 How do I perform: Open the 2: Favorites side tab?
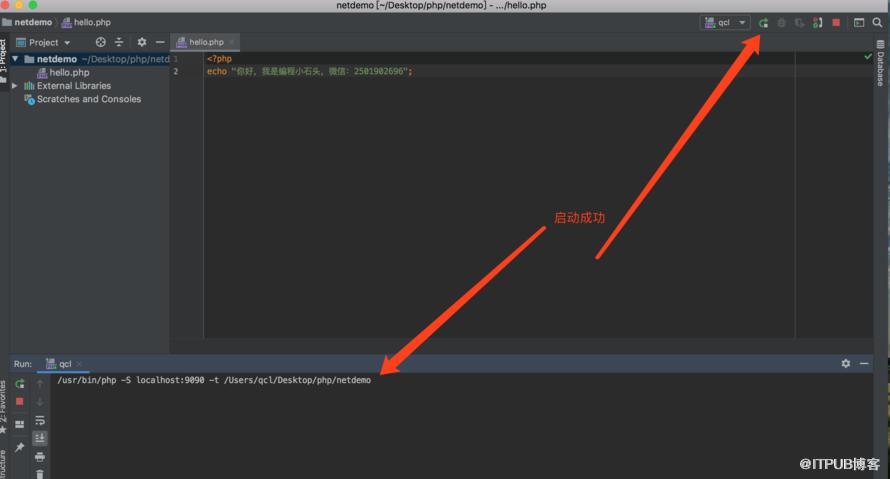click(x=3, y=406)
